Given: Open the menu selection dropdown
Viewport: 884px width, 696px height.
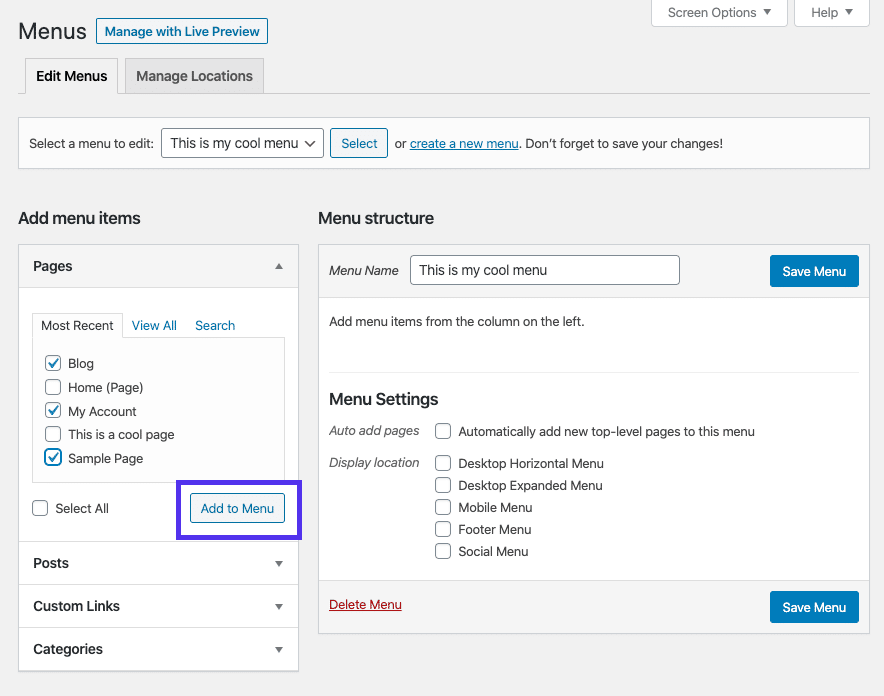Looking at the screenshot, I should coord(242,142).
